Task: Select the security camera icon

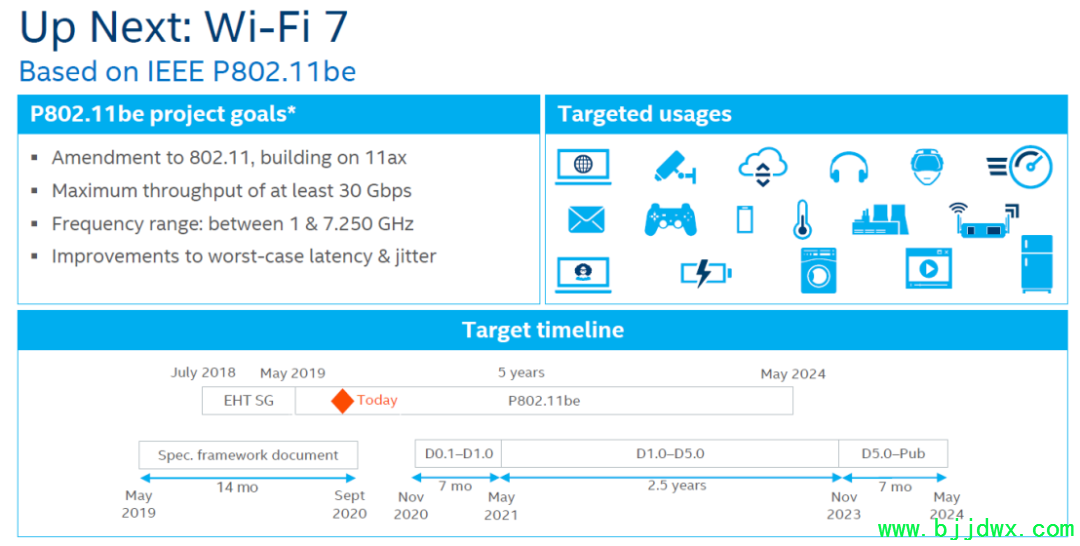Action: [674, 167]
